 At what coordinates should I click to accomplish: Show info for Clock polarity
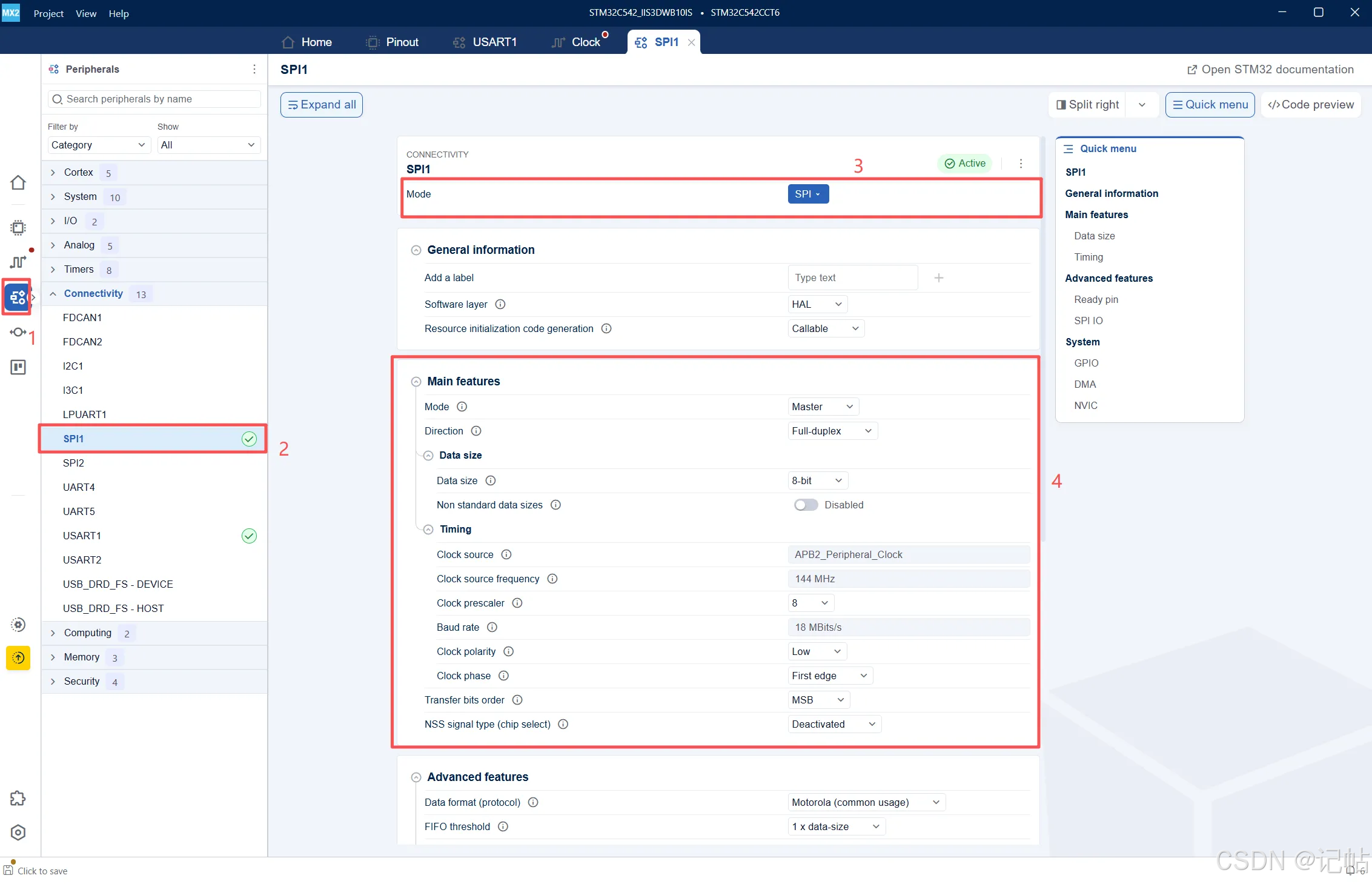point(509,651)
